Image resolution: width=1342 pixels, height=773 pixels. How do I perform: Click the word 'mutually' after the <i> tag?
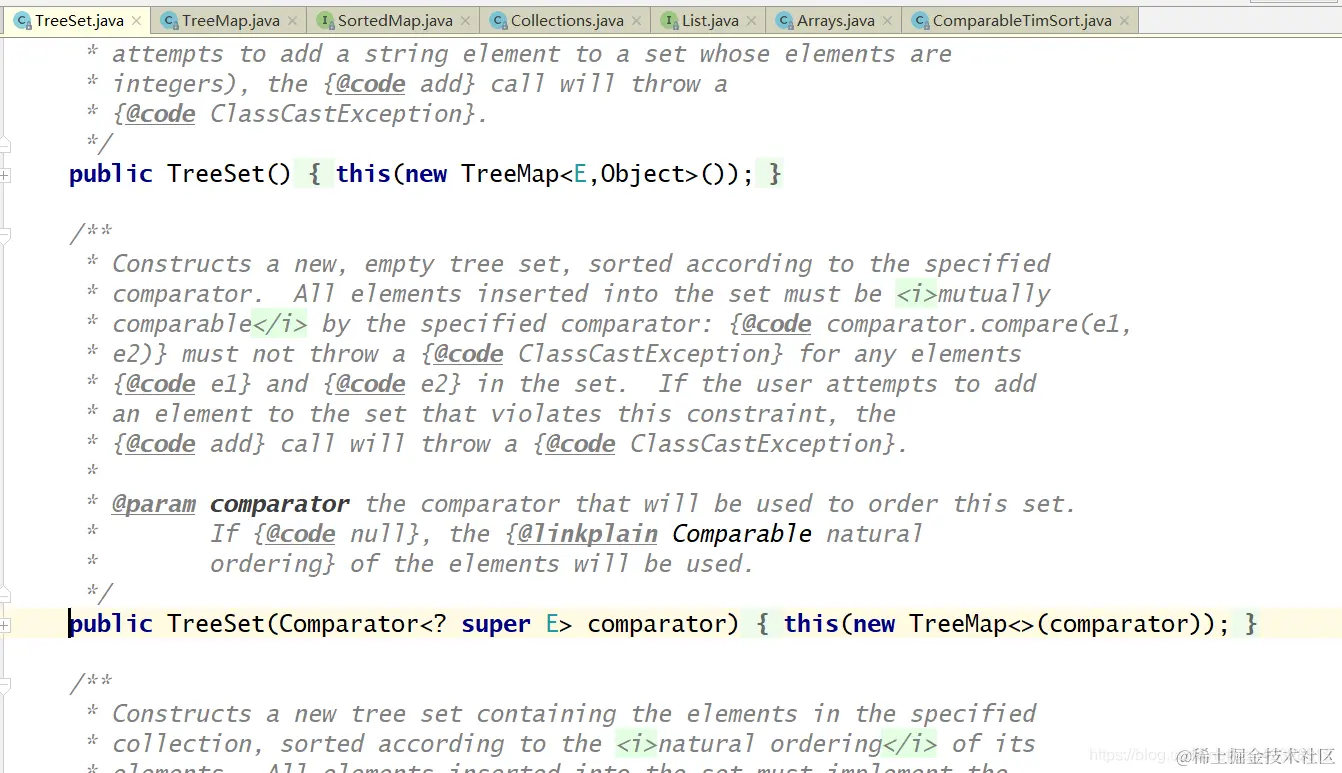coord(994,294)
